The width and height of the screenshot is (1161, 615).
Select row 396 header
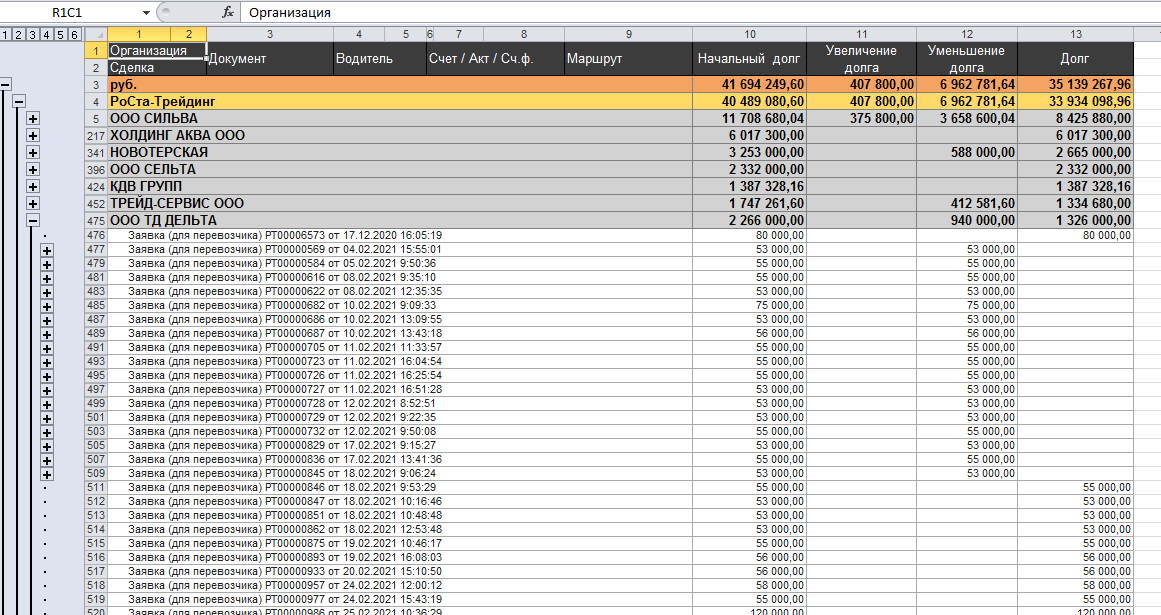(x=96, y=170)
